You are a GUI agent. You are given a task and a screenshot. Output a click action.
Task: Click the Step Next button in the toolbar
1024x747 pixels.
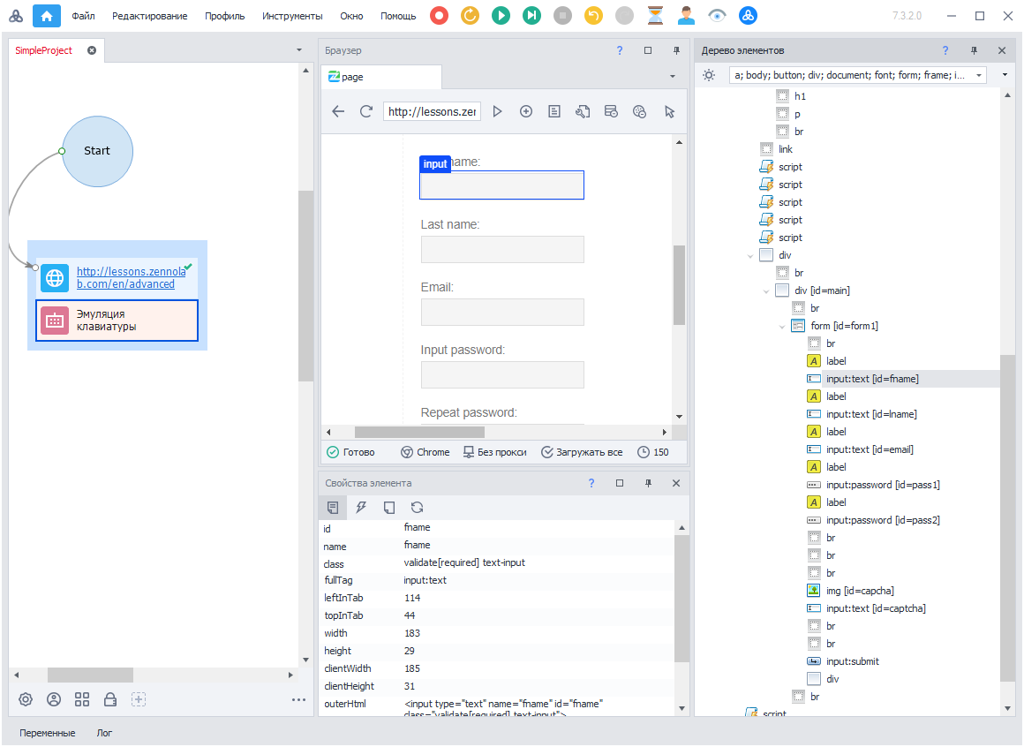click(532, 16)
